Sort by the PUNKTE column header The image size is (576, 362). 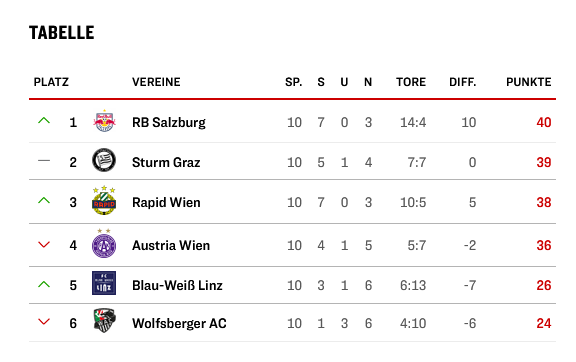529,82
